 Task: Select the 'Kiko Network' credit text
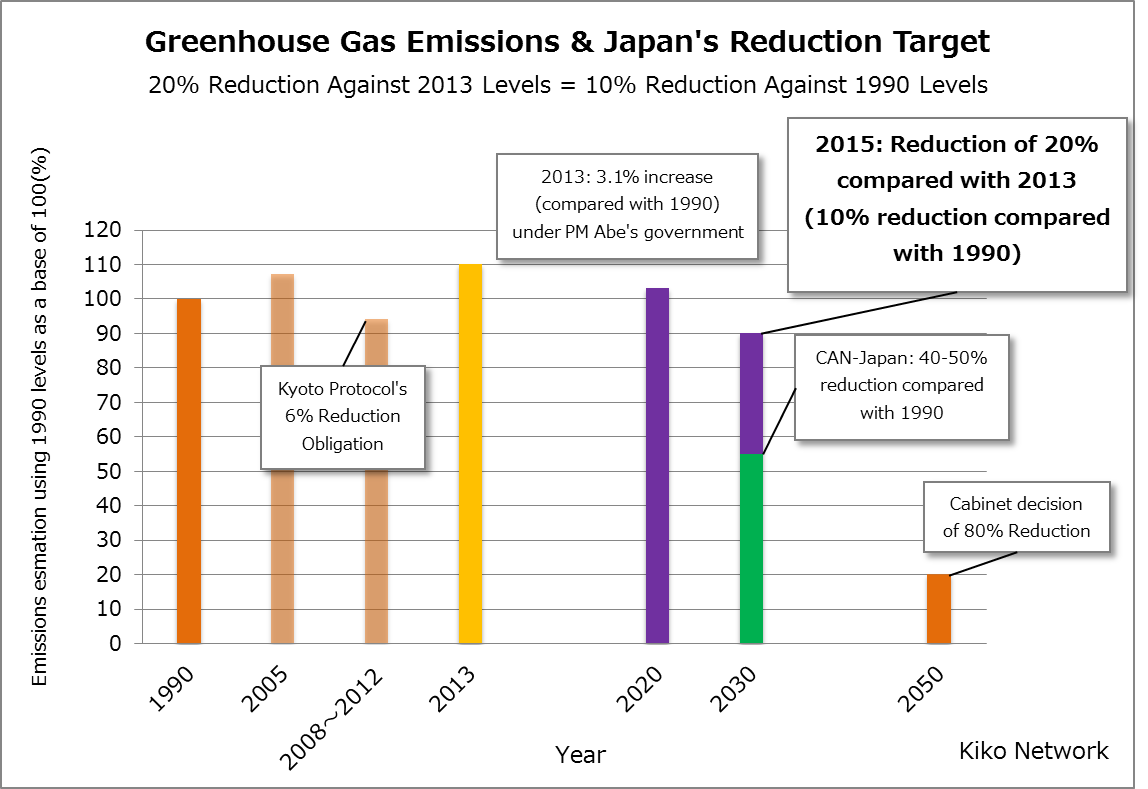pyautogui.click(x=1034, y=751)
